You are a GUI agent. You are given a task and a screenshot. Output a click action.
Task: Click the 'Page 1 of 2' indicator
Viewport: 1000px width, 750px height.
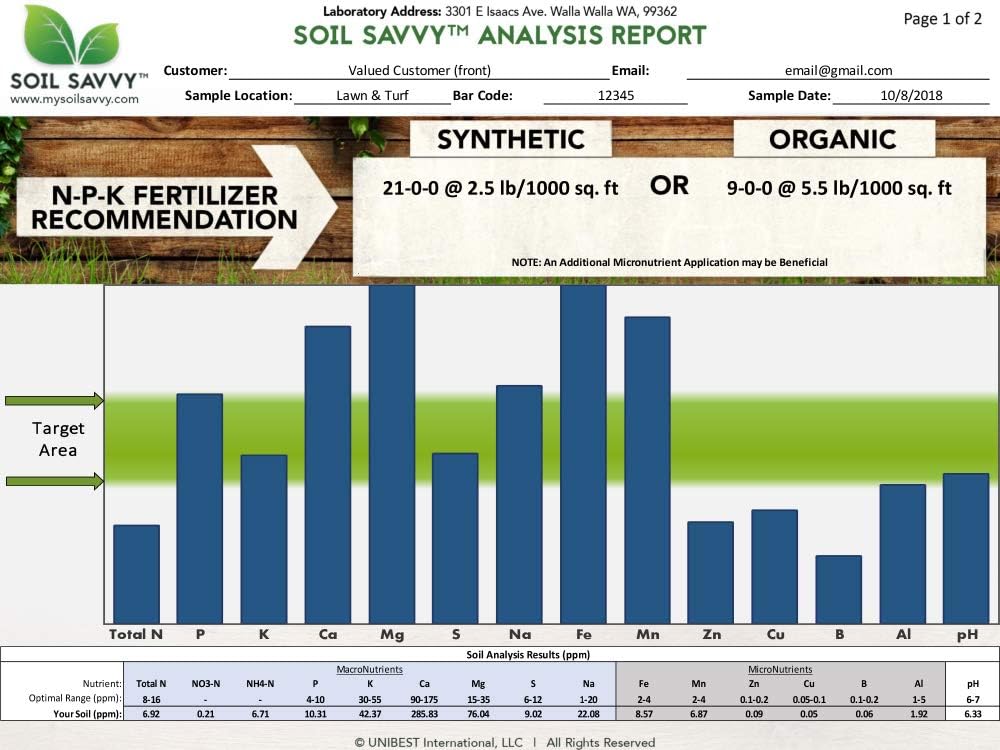942,19
